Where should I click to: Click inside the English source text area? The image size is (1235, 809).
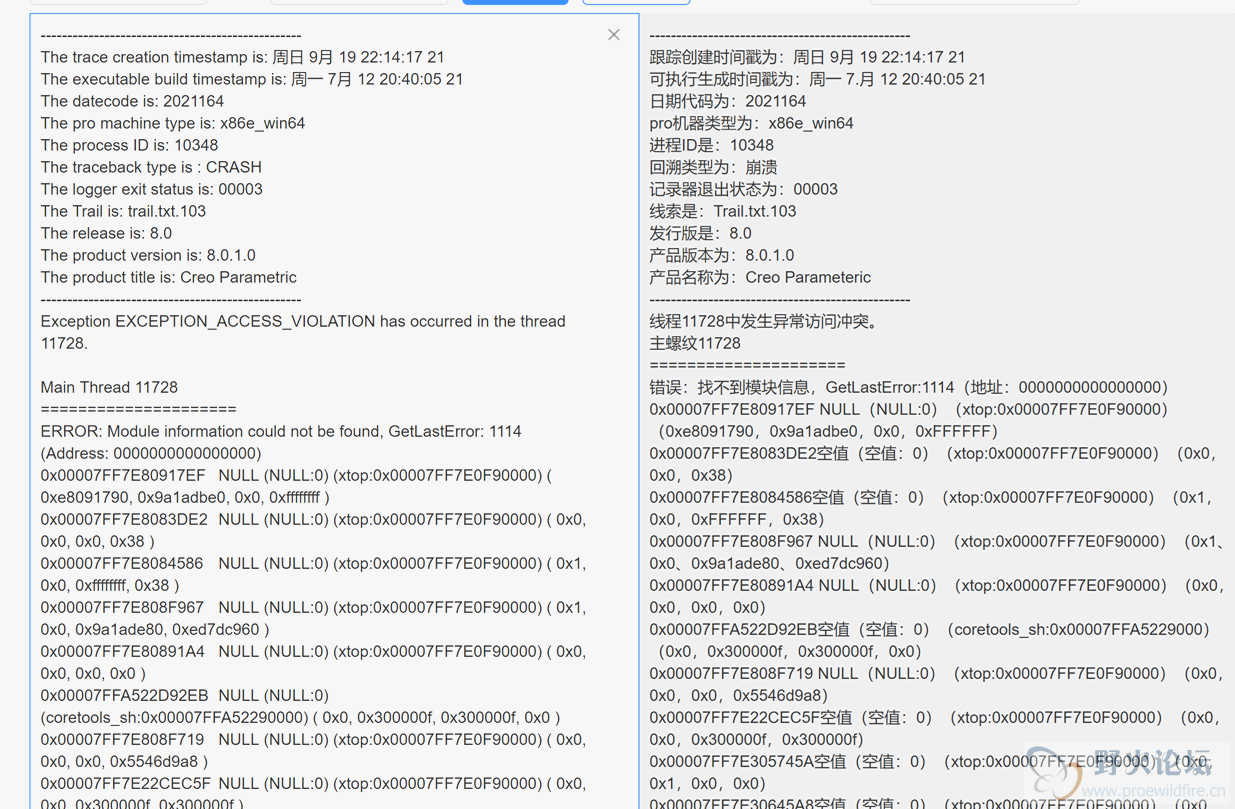[x=334, y=412]
